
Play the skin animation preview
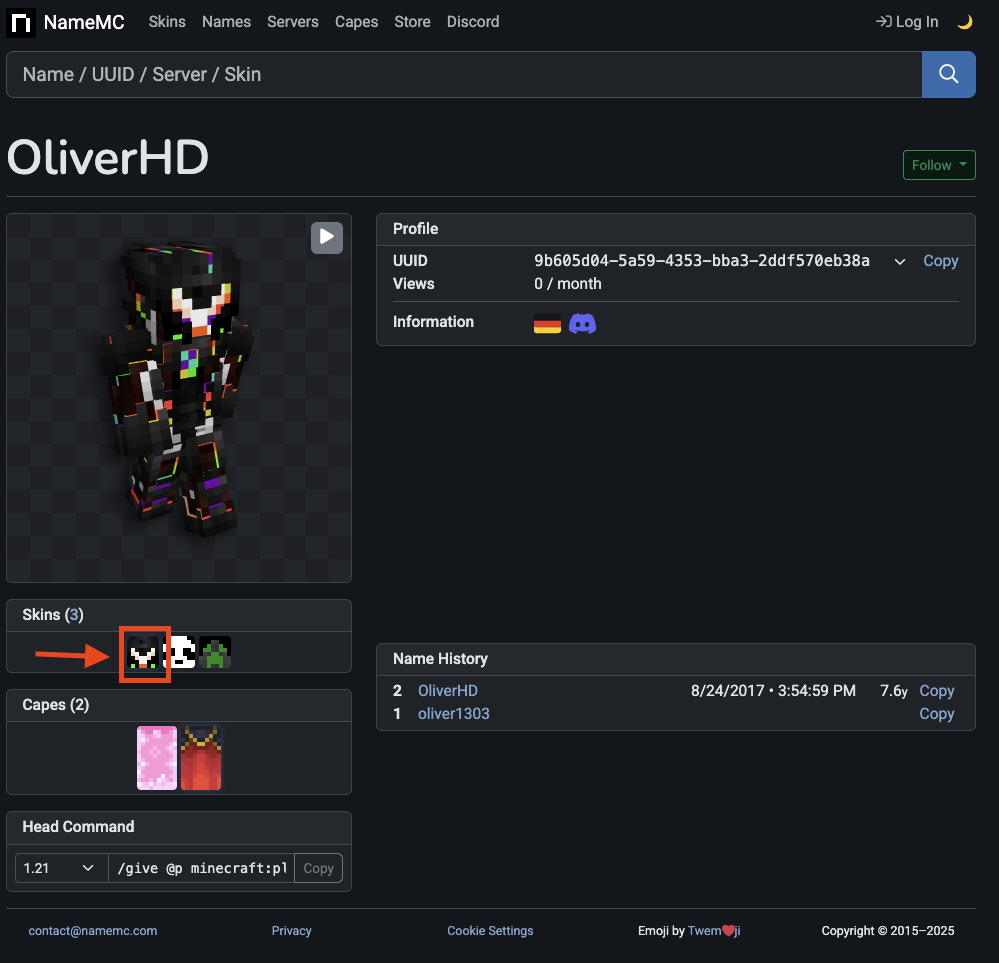pos(327,237)
